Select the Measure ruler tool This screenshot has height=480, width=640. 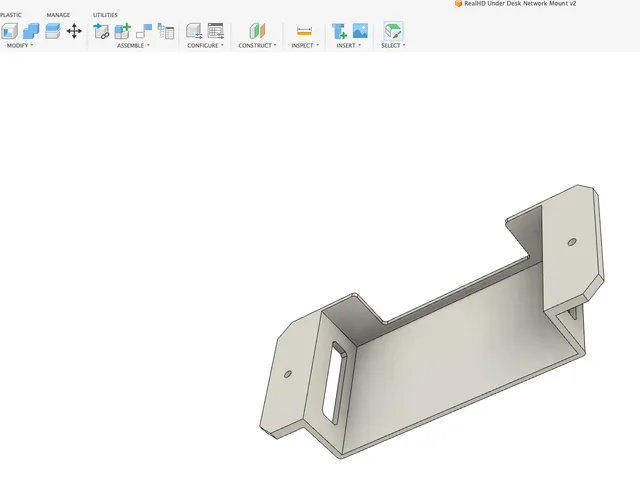(304, 31)
